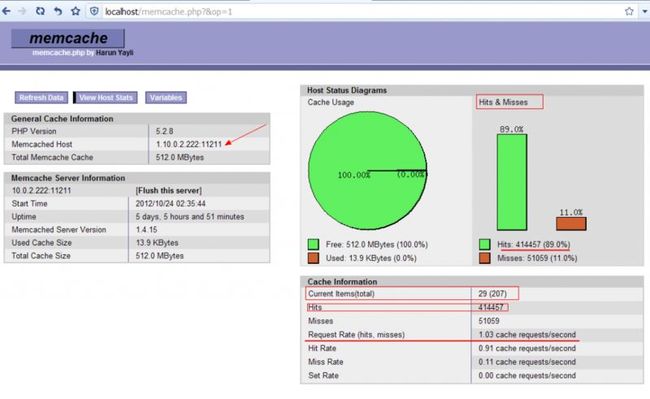Select the Uptime value 5 days, 5 hours and 51 minutes
The image size is (650, 399).
point(190,217)
